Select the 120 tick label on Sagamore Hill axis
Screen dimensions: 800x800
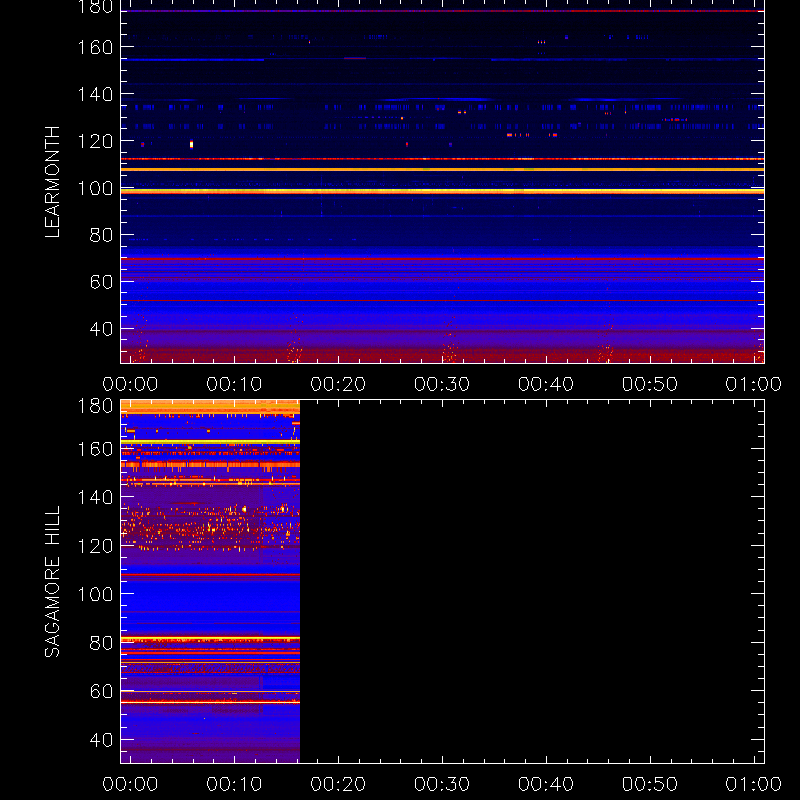[95, 546]
